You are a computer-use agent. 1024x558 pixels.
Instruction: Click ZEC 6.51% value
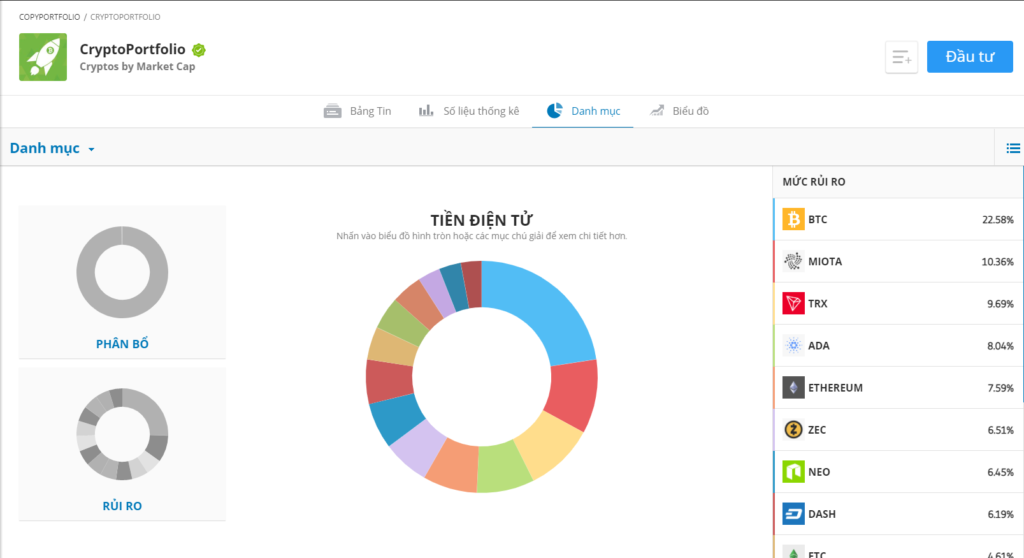pos(1000,430)
